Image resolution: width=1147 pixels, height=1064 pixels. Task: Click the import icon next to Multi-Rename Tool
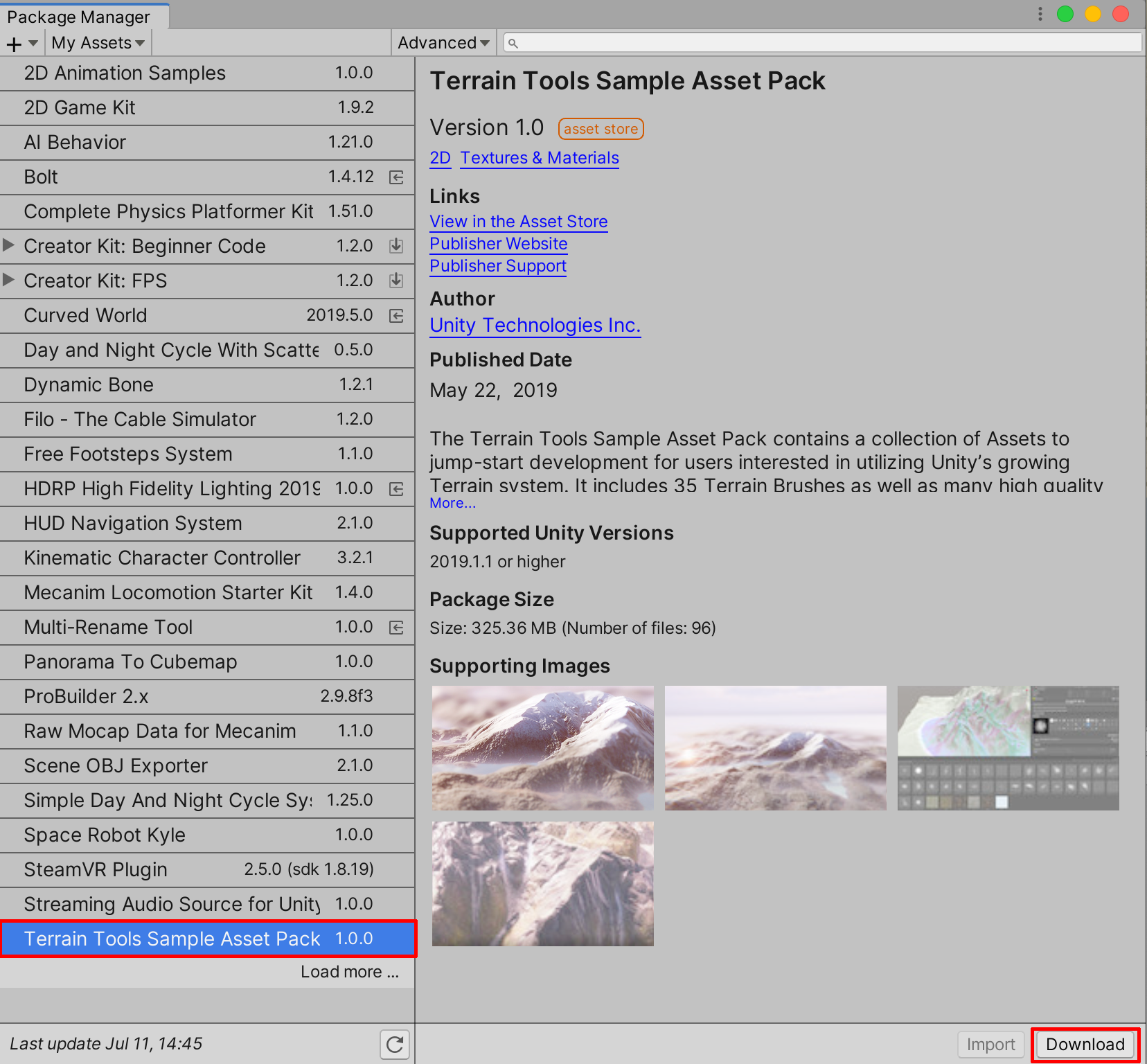pos(396,628)
